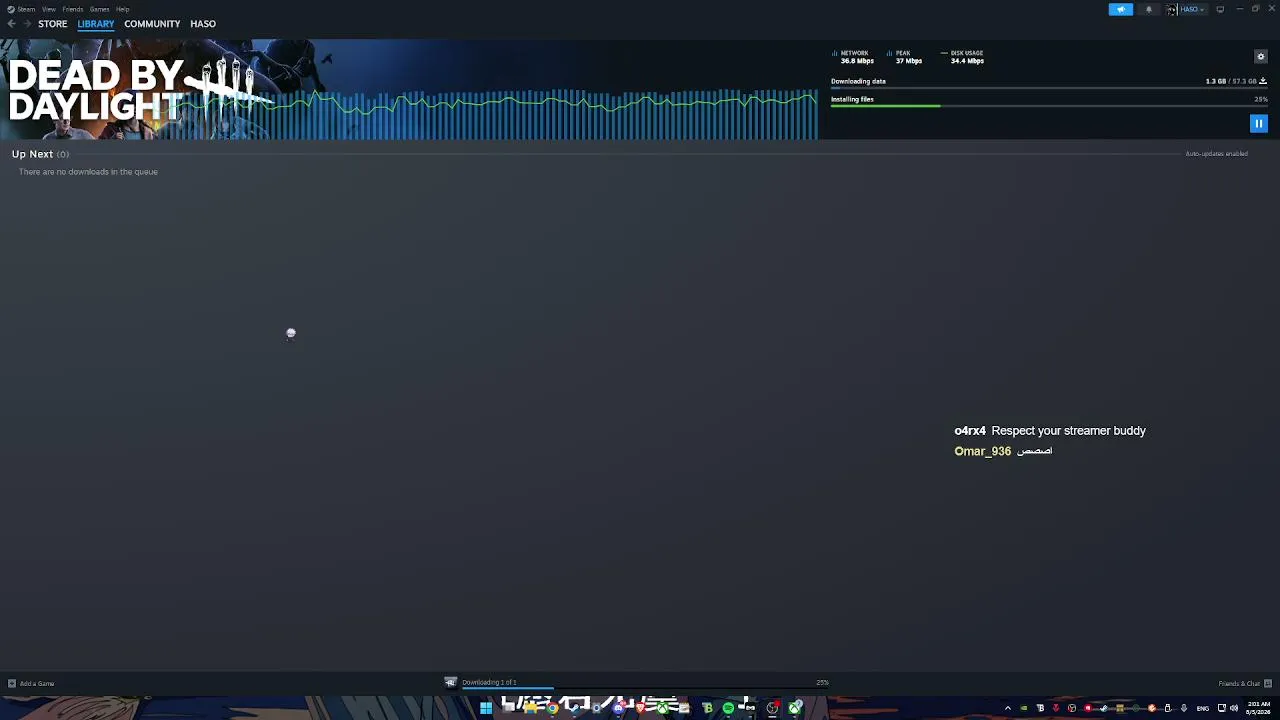Viewport: 1280px width, 720px height.
Task: Click the Downloading data progress bar
Action: (x=1049, y=89)
